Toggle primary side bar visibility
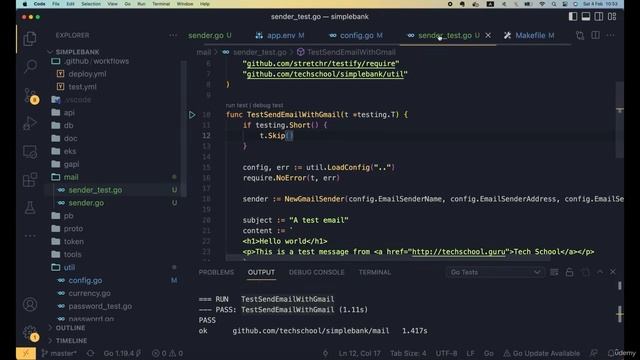 (x=573, y=17)
